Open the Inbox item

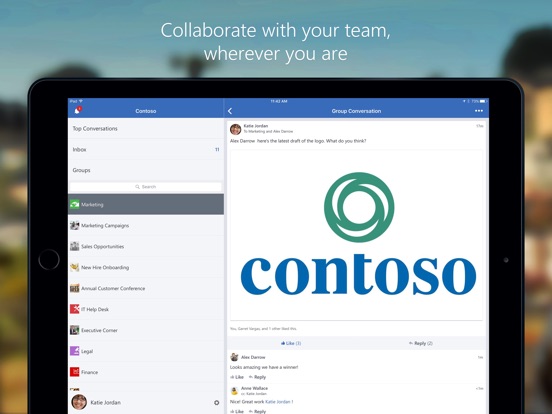coord(146,149)
